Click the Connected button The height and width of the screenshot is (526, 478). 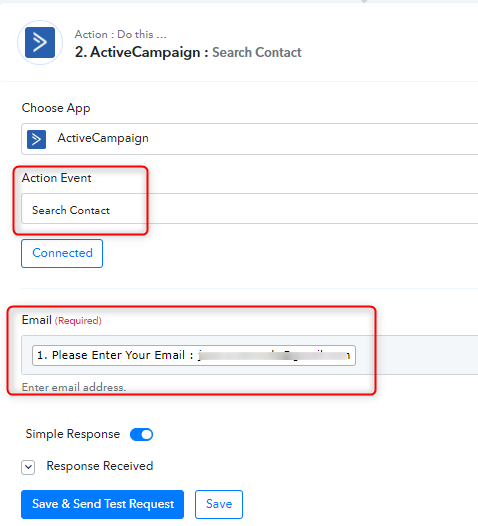click(x=62, y=253)
